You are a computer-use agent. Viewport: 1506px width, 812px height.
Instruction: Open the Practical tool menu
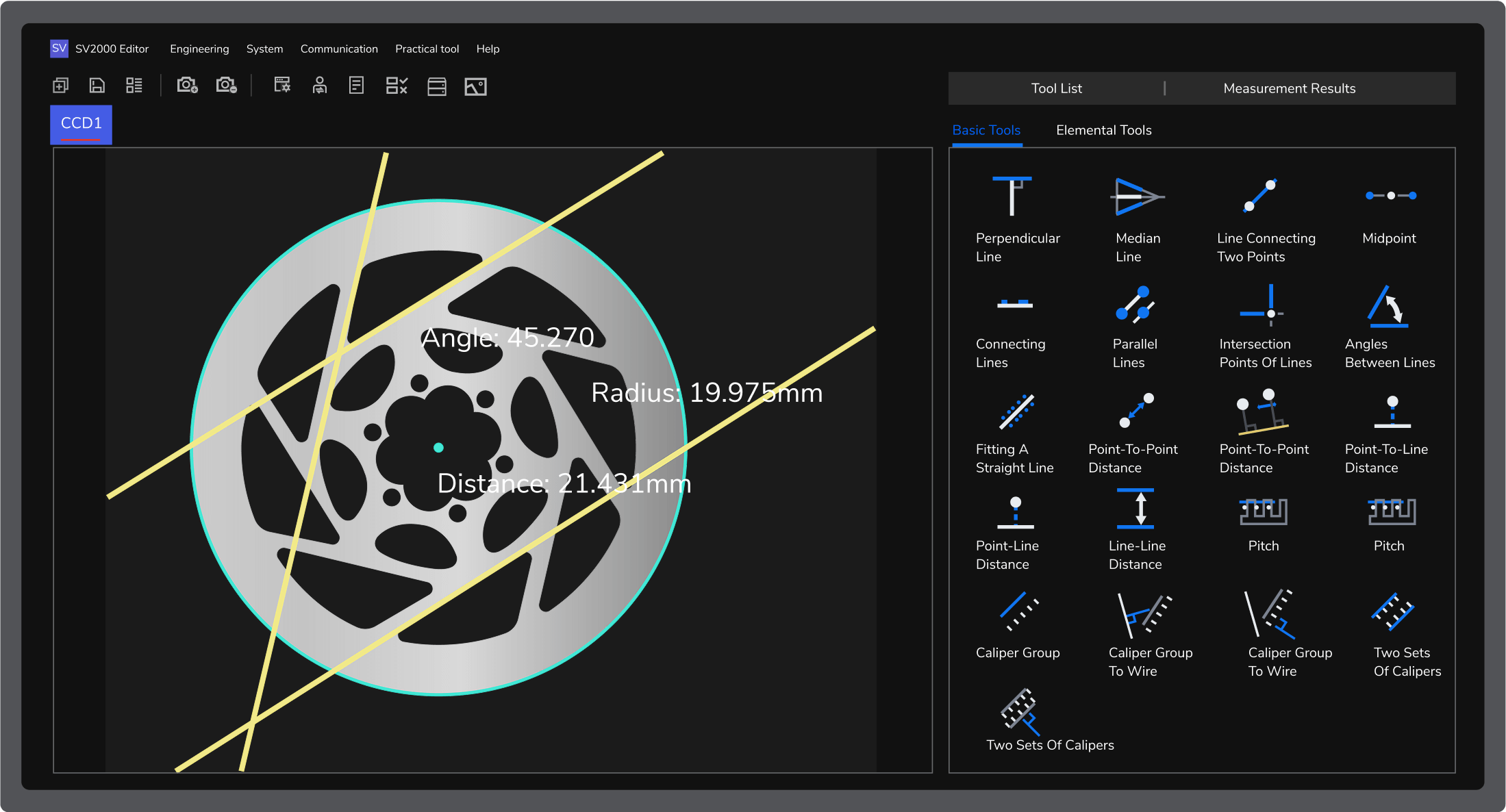427,49
